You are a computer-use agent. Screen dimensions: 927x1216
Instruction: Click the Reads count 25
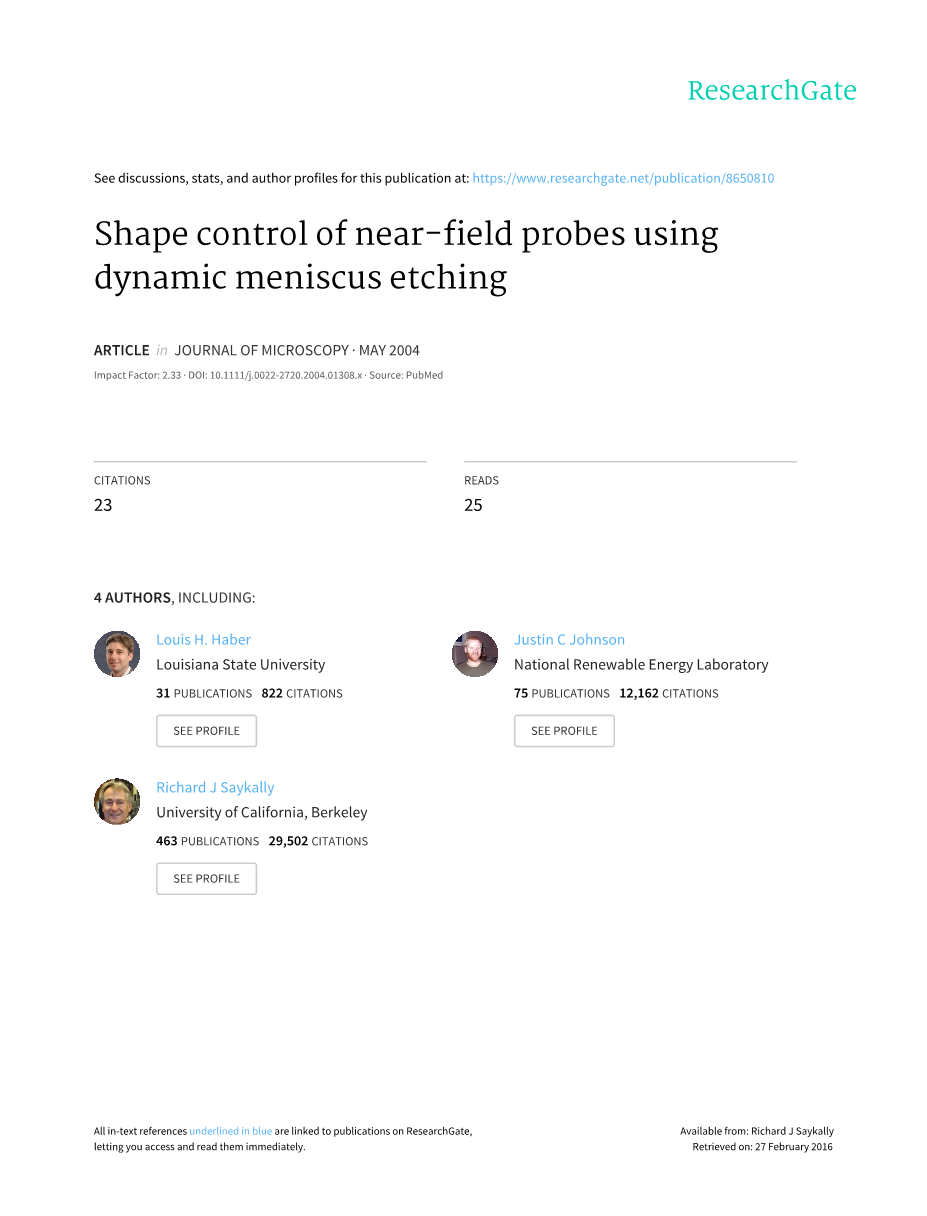click(473, 505)
